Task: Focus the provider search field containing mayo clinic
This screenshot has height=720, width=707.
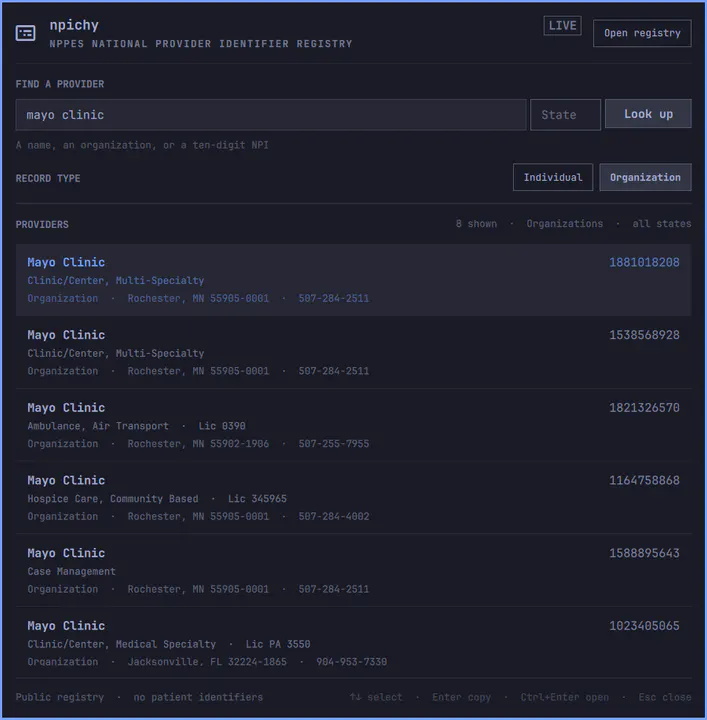Action: click(271, 115)
